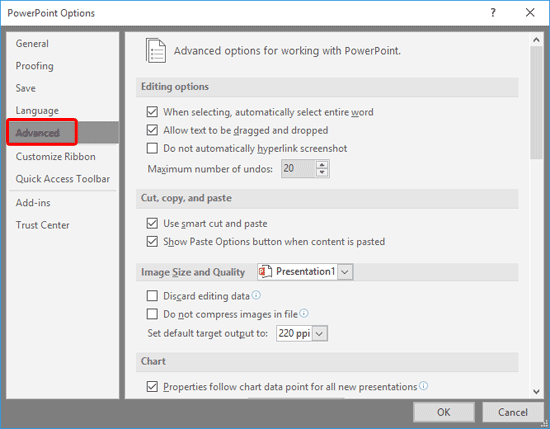Toggle Show Paste Options button checkbox

coord(152,242)
